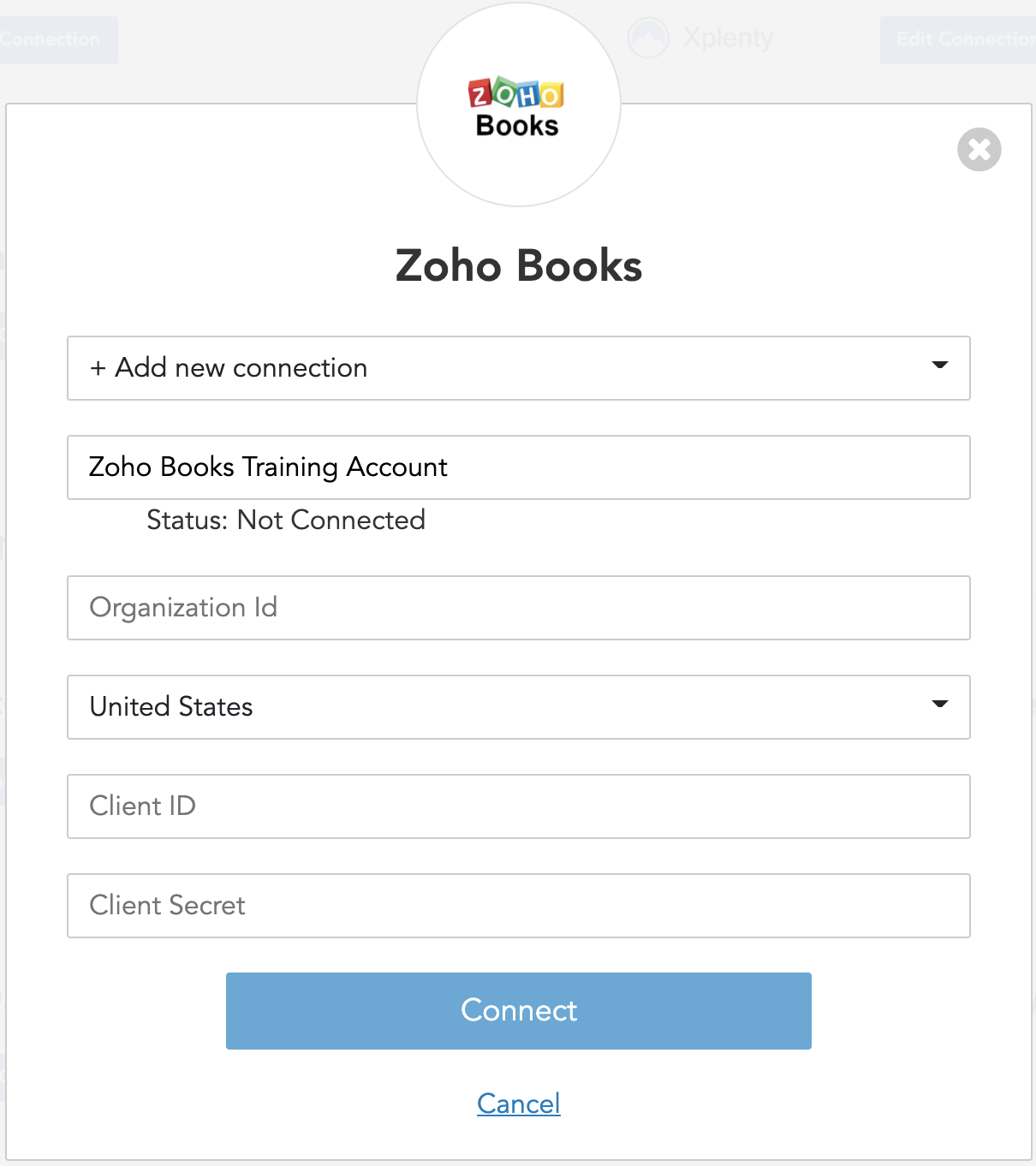Click the faded Xplenty label text

(729, 39)
